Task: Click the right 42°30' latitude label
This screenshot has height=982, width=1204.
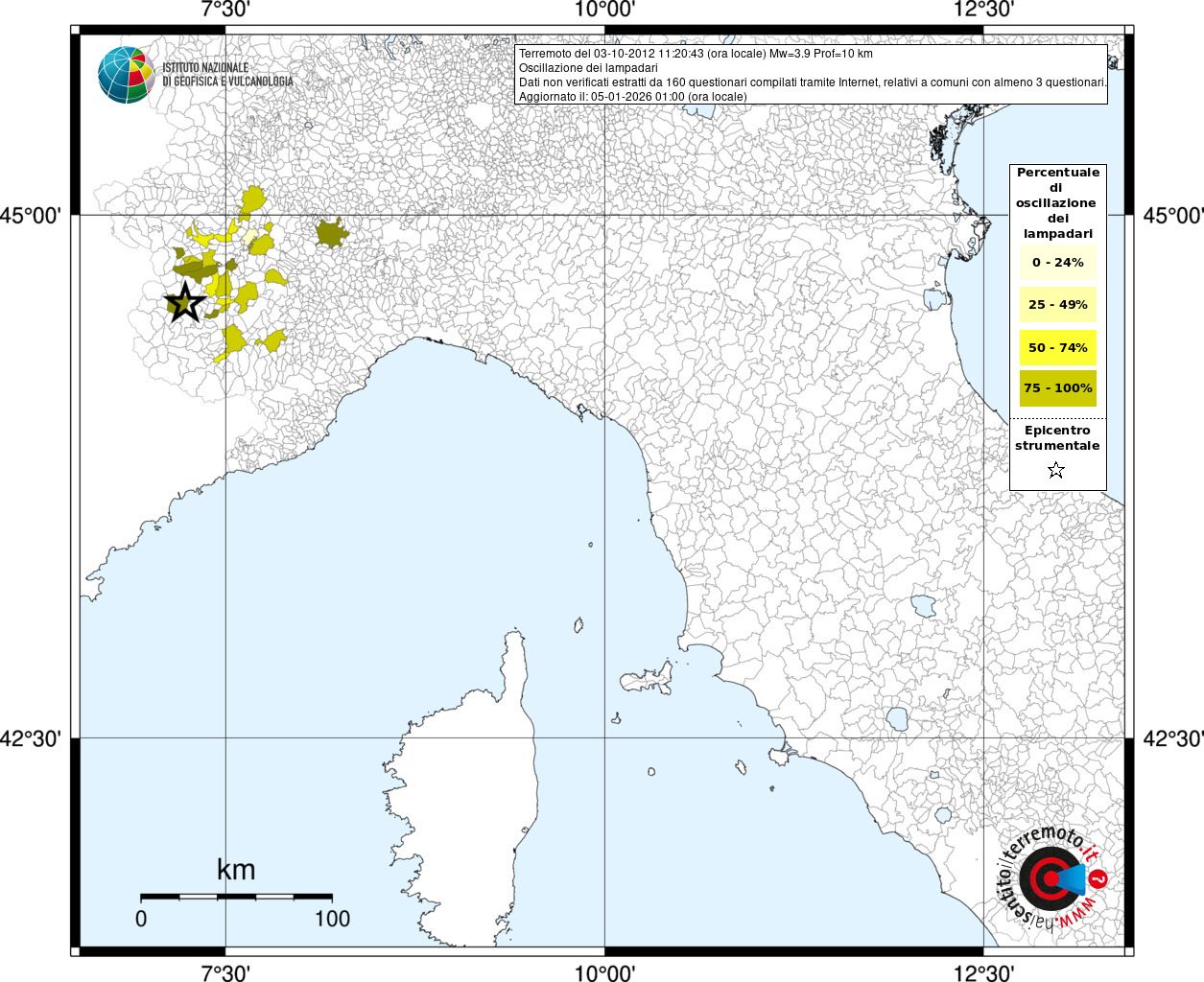Action: tap(1172, 738)
